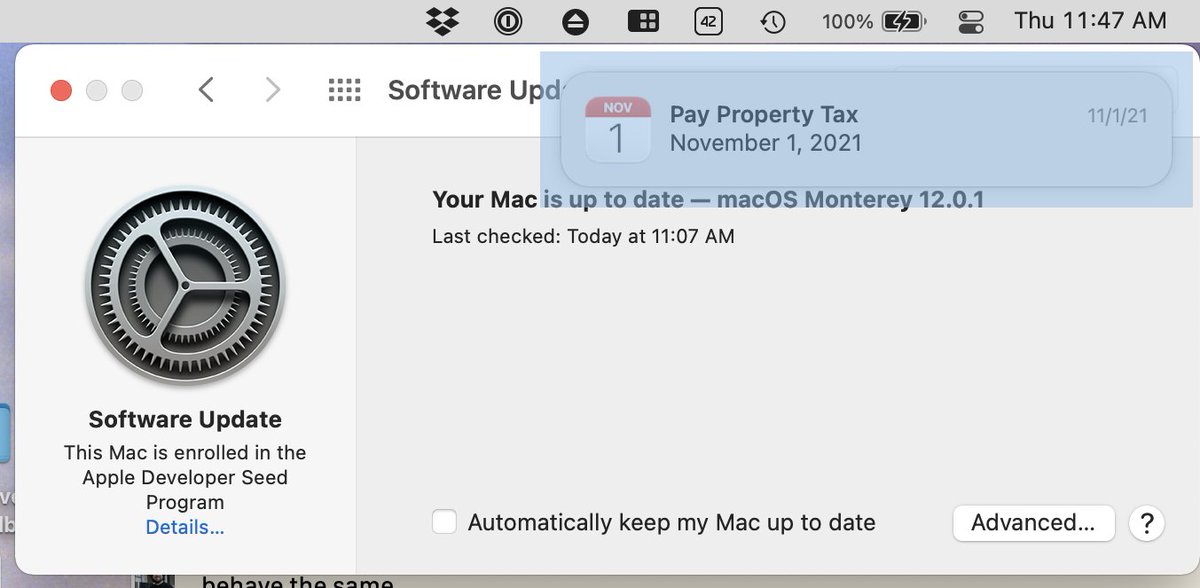This screenshot has width=1200, height=588.
Task: Click the calendar icon in the notification
Action: click(617, 129)
